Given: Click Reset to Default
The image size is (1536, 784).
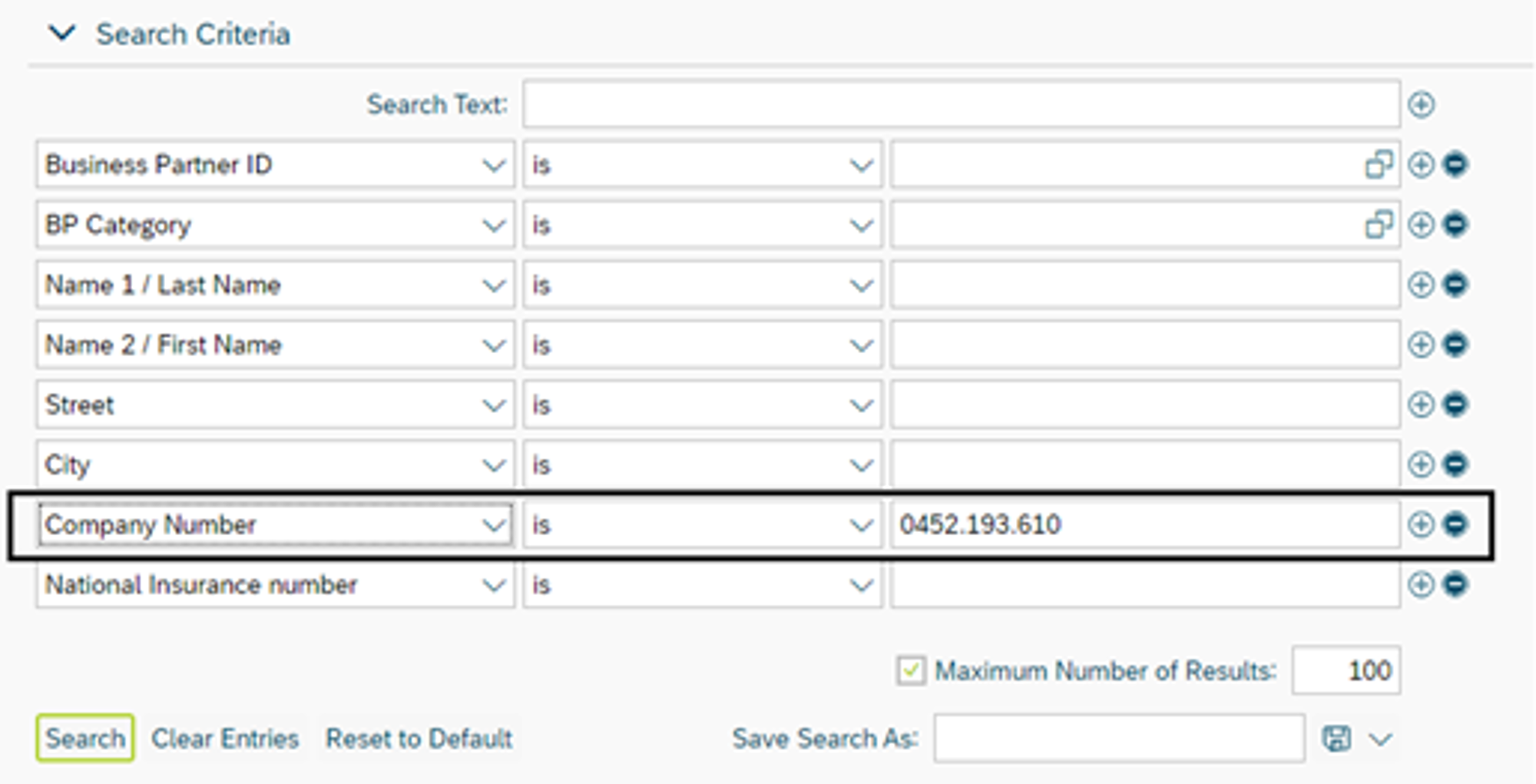Looking at the screenshot, I should 419,739.
